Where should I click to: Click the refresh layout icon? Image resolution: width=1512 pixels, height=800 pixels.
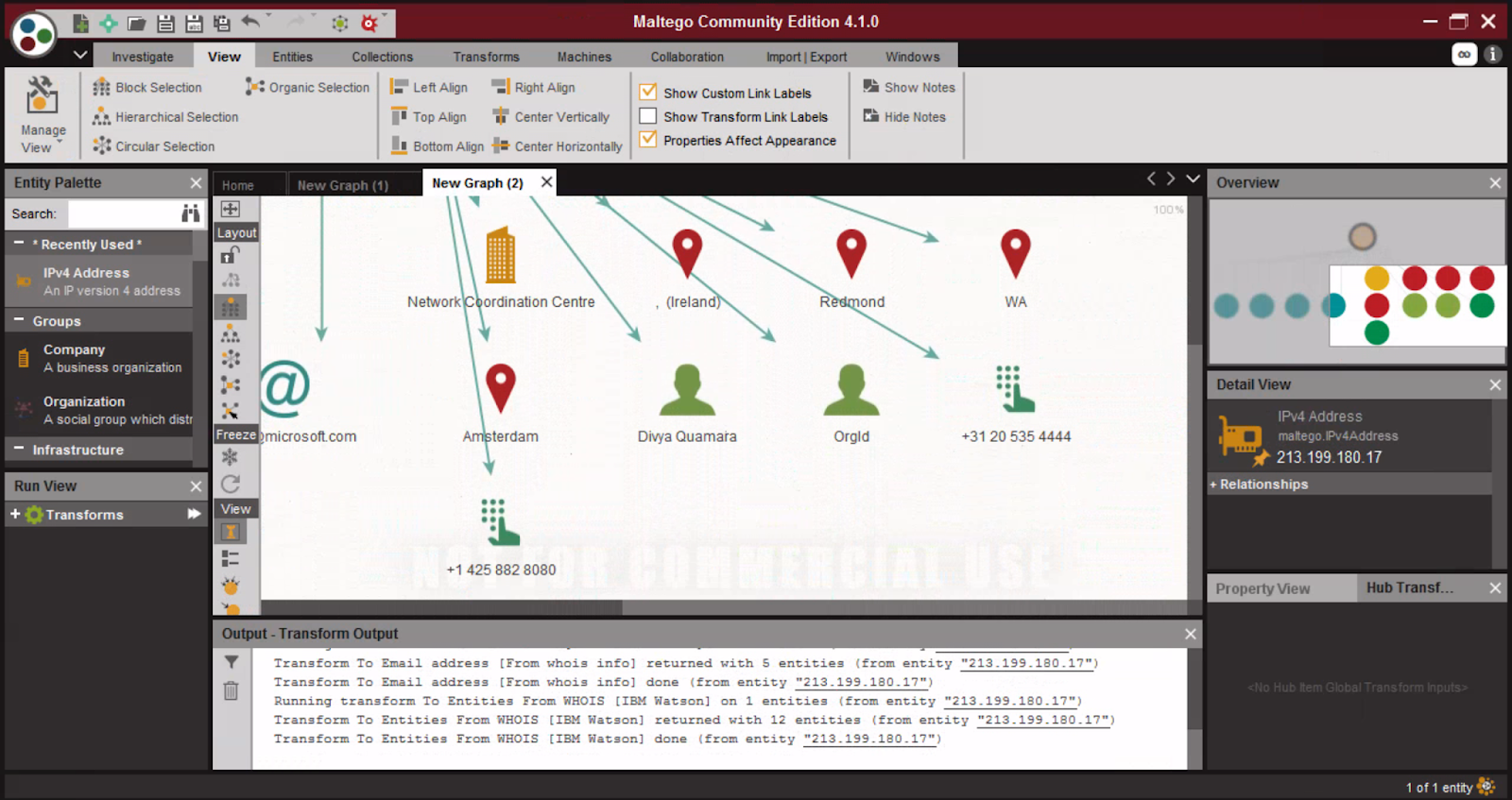230,485
